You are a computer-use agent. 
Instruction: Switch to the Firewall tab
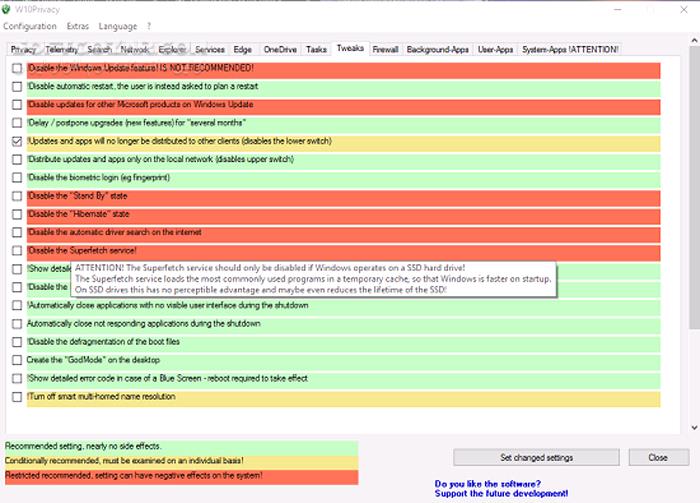coord(385,50)
